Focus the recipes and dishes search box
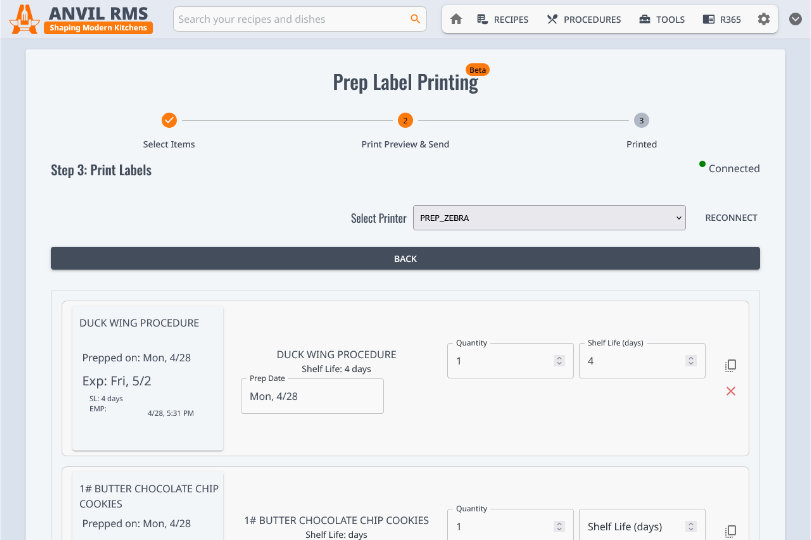 pos(290,19)
